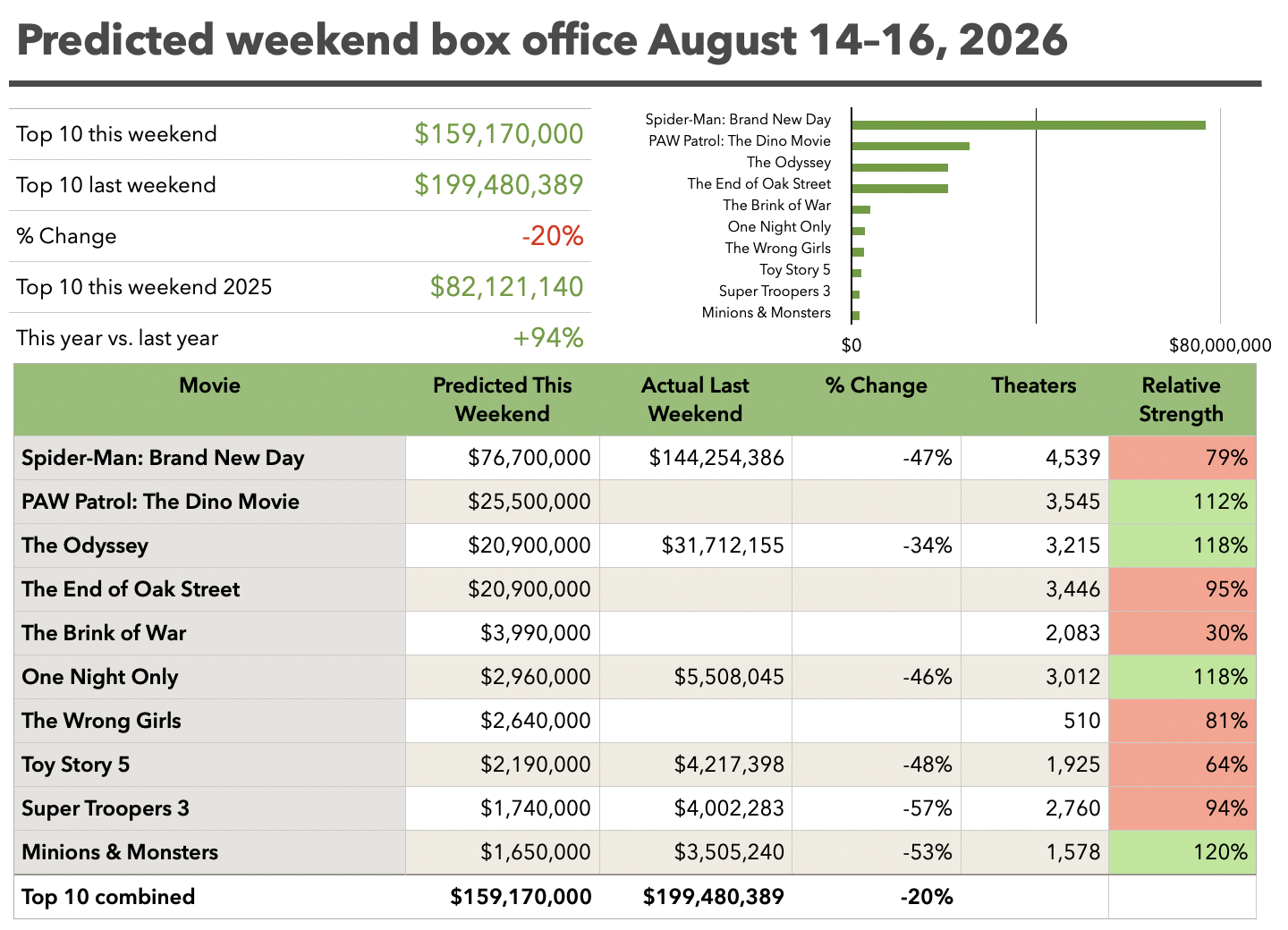Select the "Top 10 combined" total row label
The image size is (1288, 930).
(108, 897)
